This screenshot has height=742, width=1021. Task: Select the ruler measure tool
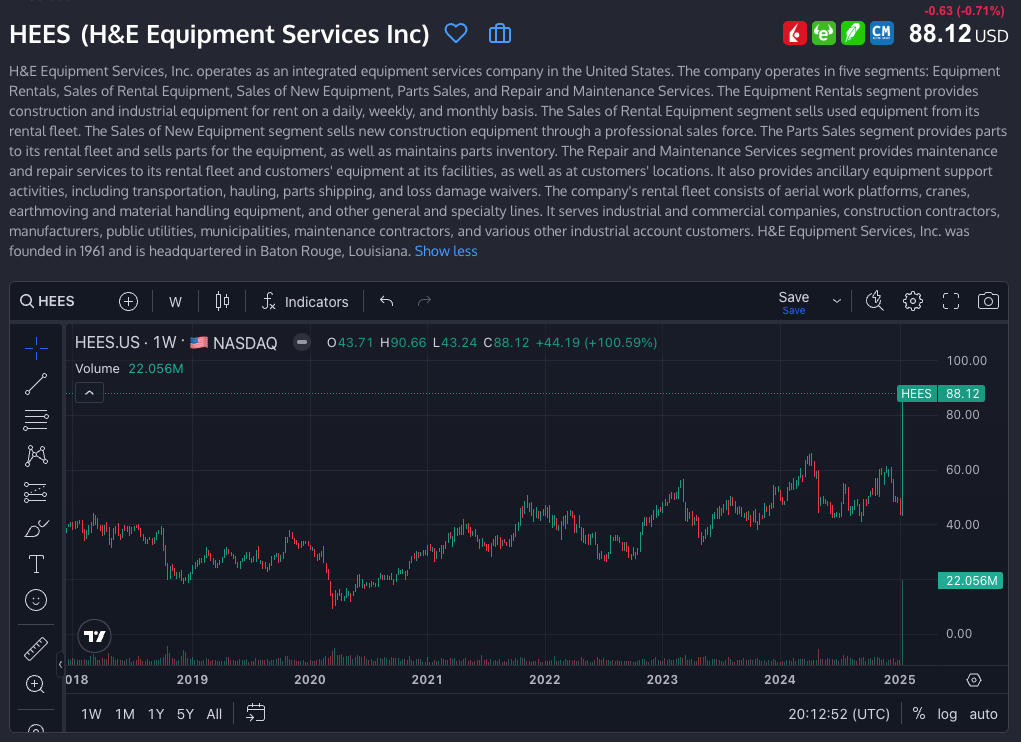[36, 648]
